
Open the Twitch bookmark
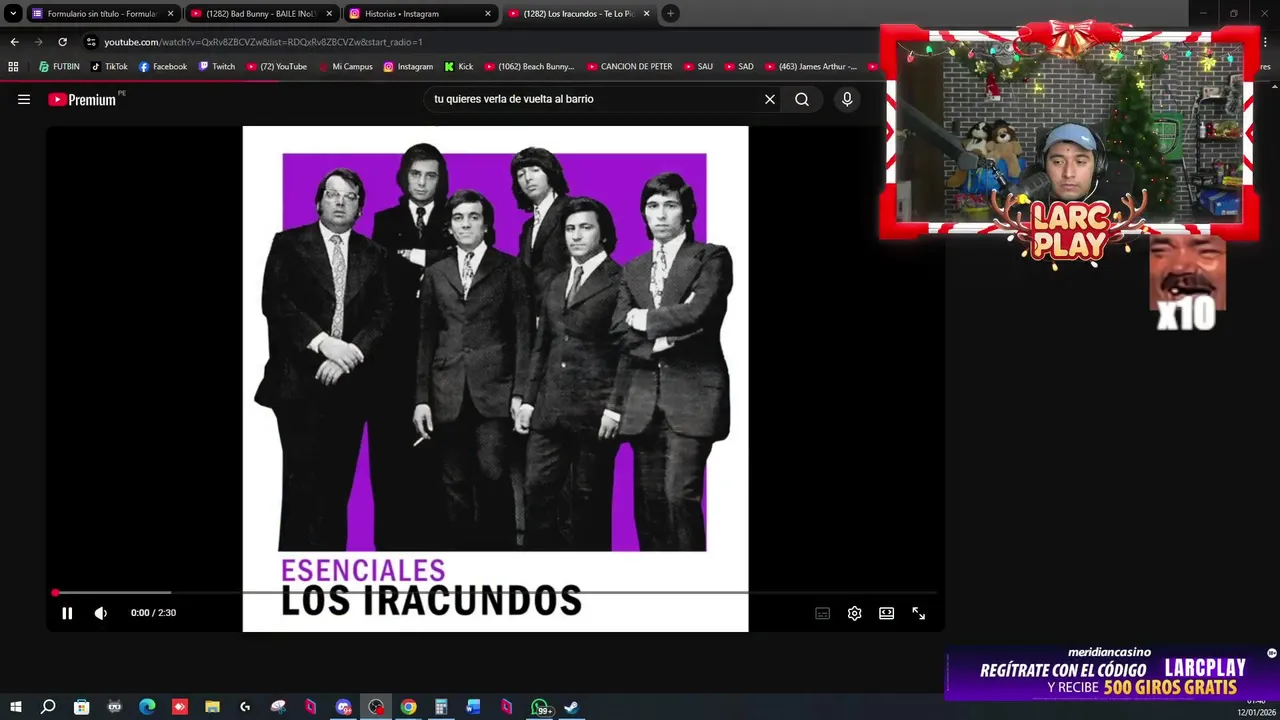(217, 67)
